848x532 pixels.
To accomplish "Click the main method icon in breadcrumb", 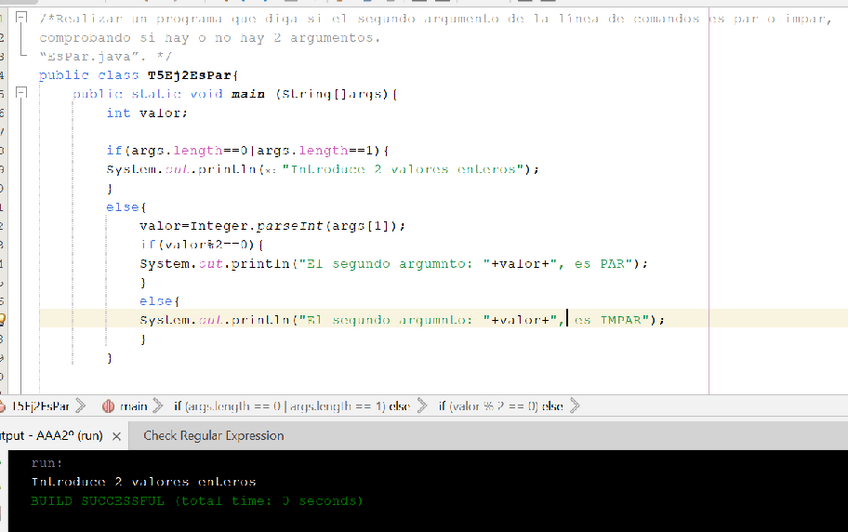I will click(x=109, y=406).
